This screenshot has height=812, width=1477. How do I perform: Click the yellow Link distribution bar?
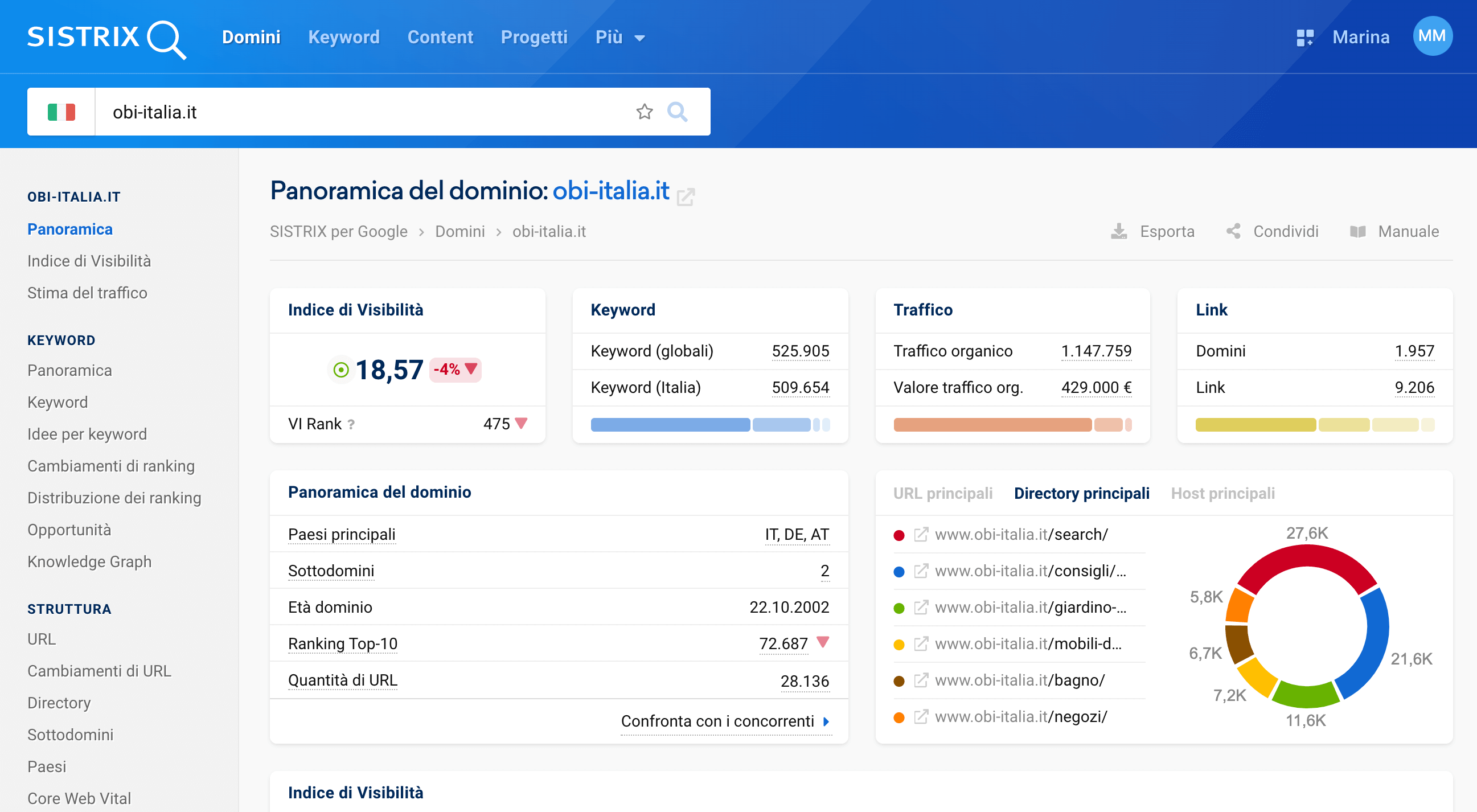pos(1315,425)
